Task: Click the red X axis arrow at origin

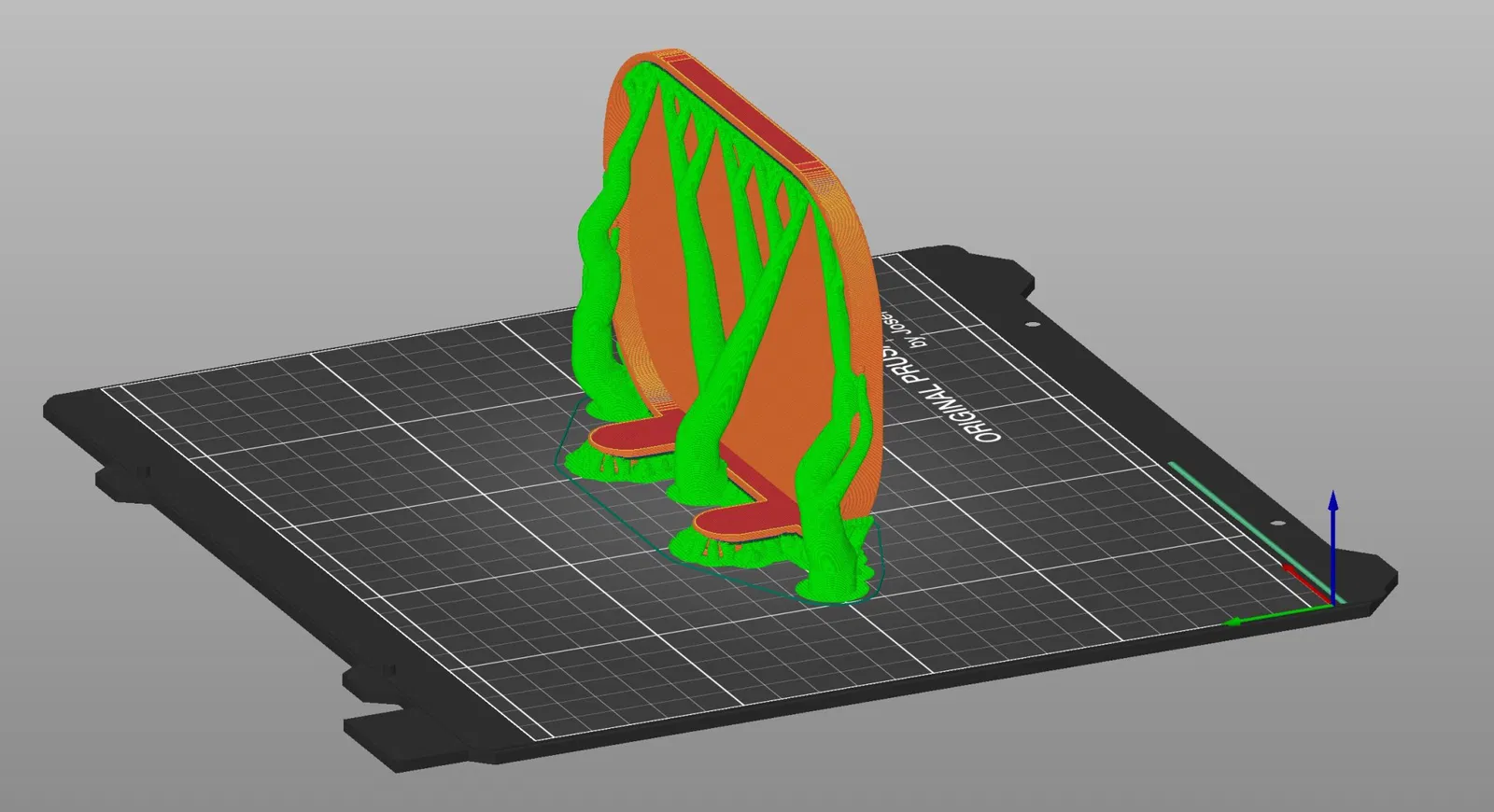Action: tap(1306, 583)
